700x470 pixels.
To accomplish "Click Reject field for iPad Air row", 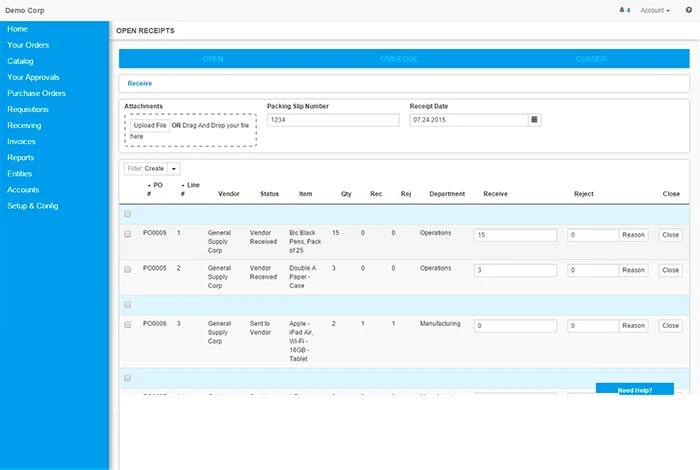I will pos(593,326).
